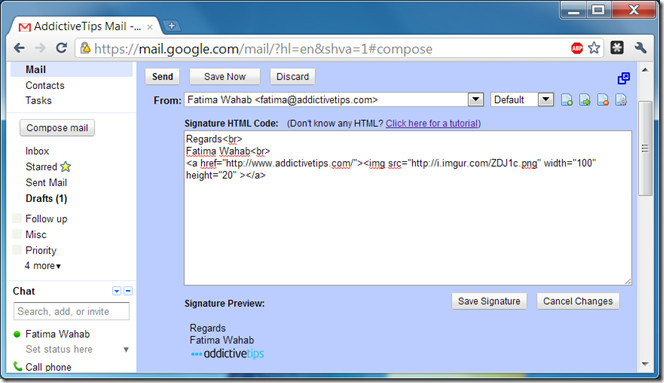
Task: Bookmark this page with the star icon
Action: tap(594, 48)
